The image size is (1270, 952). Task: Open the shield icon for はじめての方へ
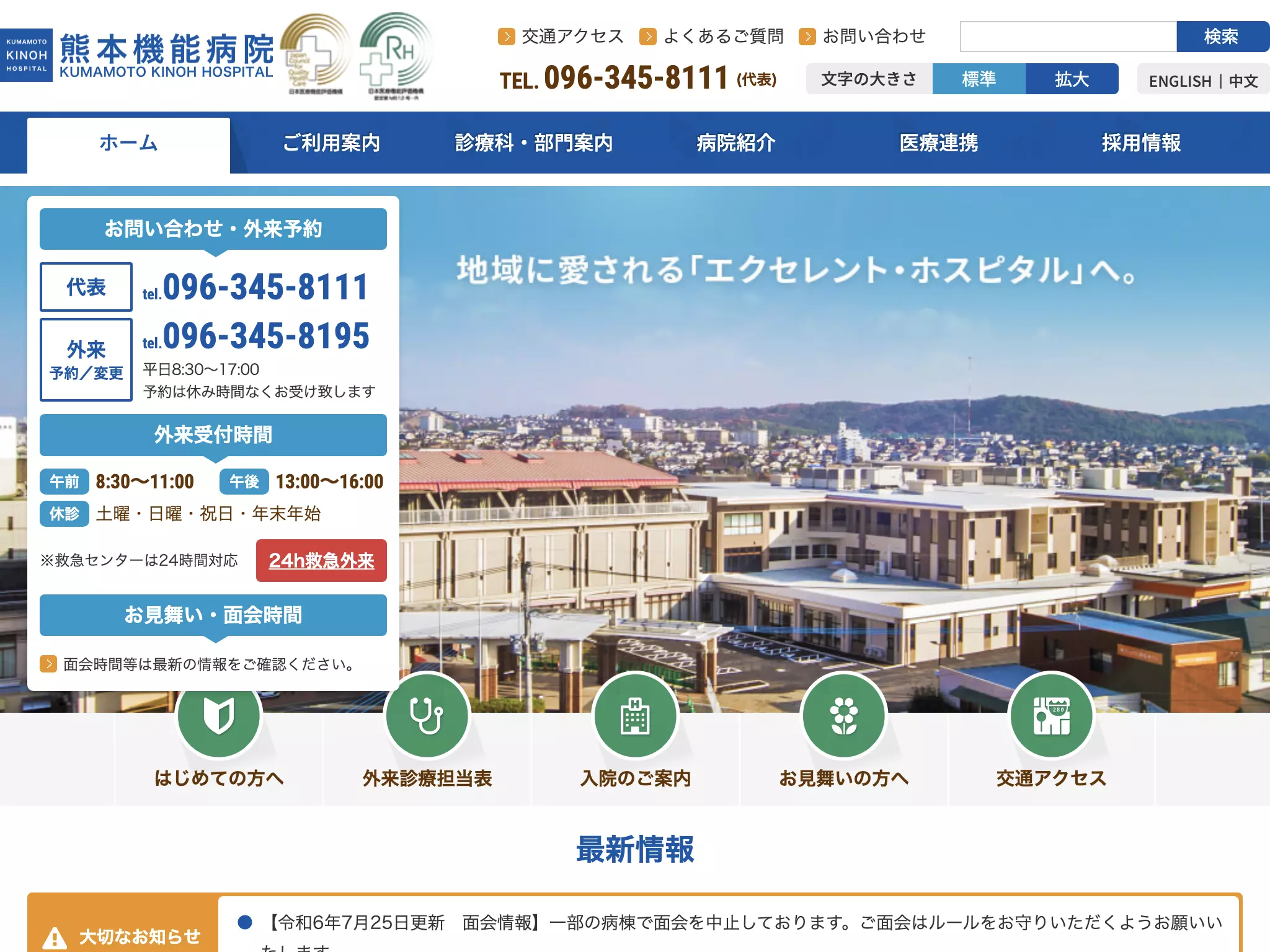219,715
